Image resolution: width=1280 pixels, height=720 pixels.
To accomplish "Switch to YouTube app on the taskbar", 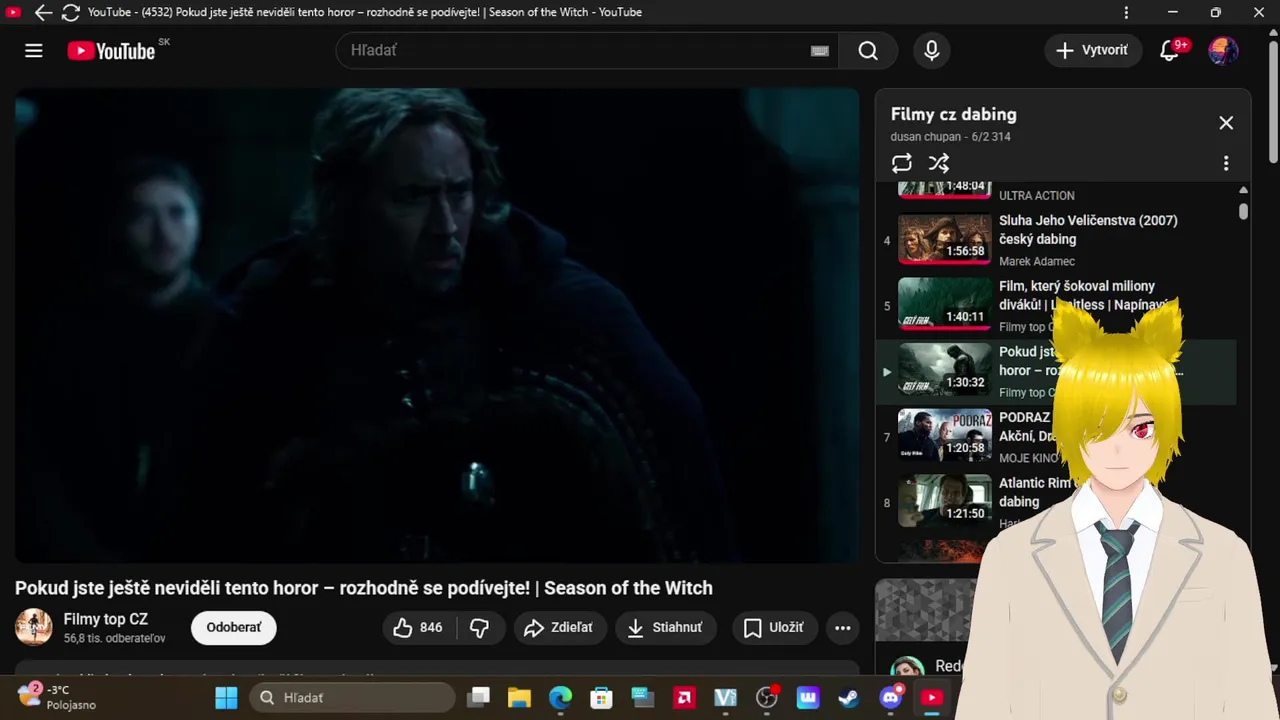I will coord(932,697).
